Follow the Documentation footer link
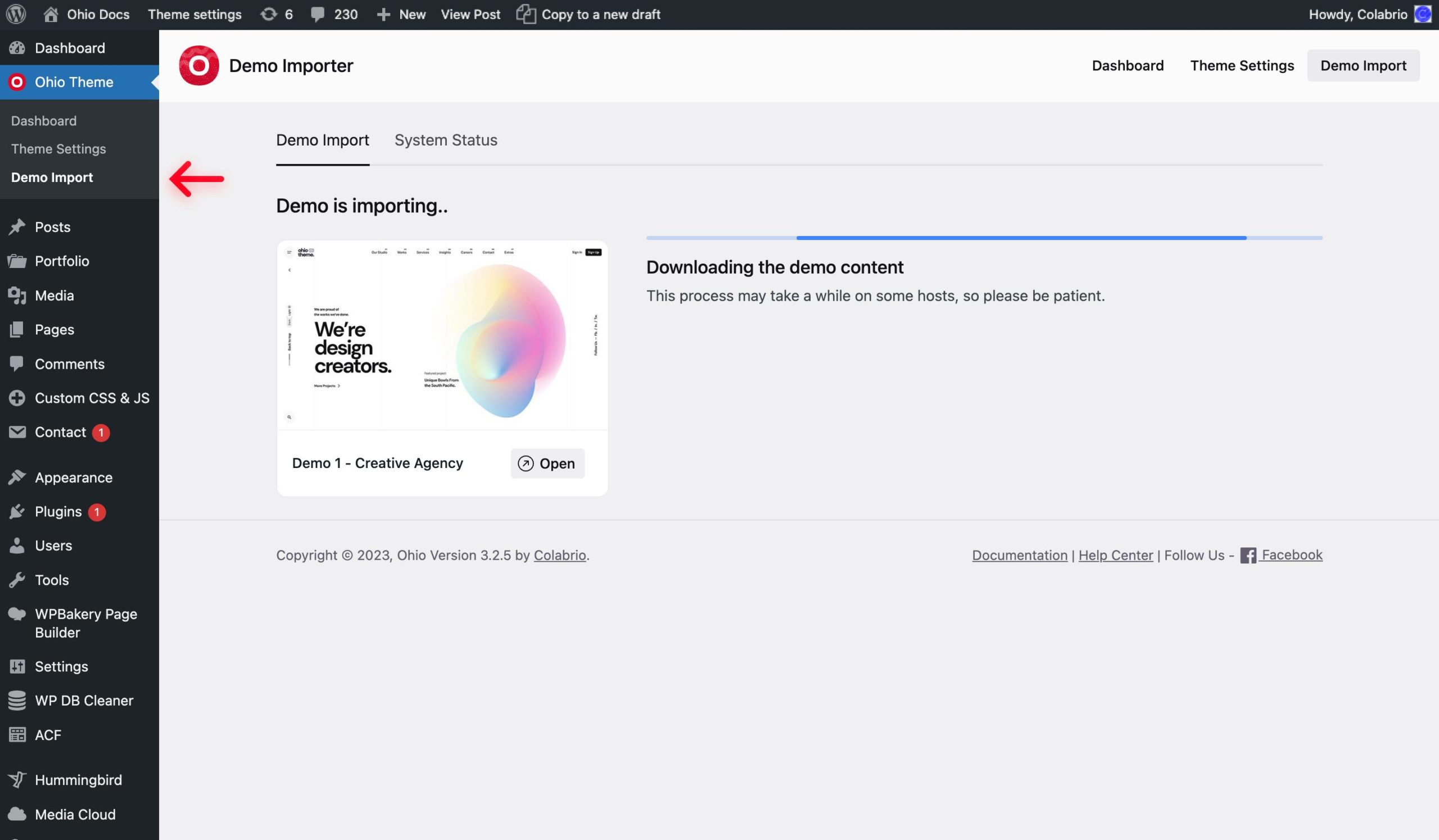This screenshot has height=840, width=1439. (x=1019, y=555)
